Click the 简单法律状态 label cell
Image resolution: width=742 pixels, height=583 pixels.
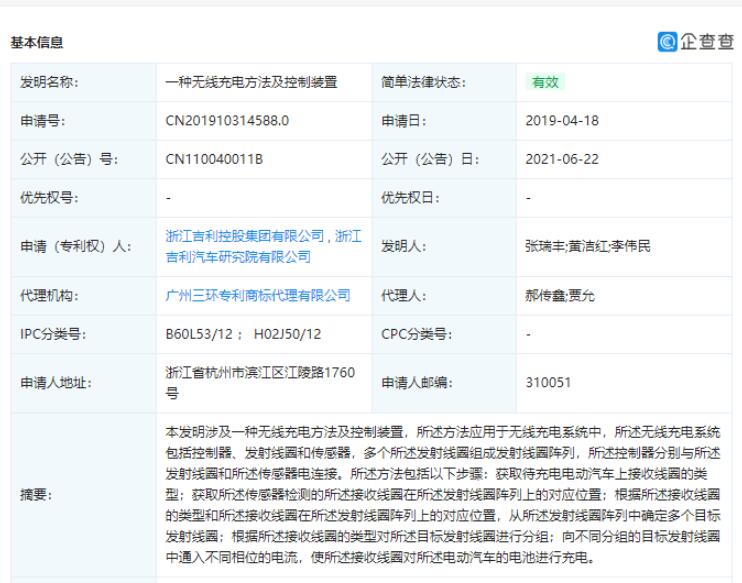[x=444, y=82]
